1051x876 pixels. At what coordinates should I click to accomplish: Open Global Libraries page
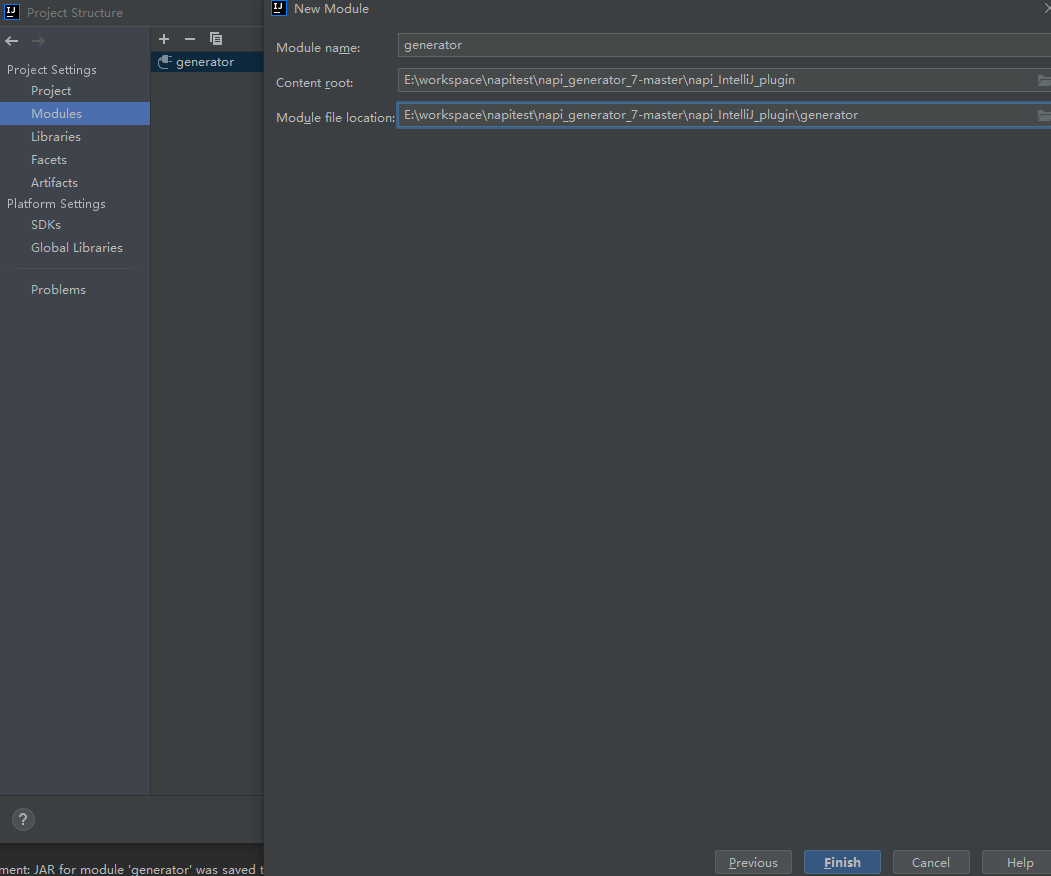[76, 247]
